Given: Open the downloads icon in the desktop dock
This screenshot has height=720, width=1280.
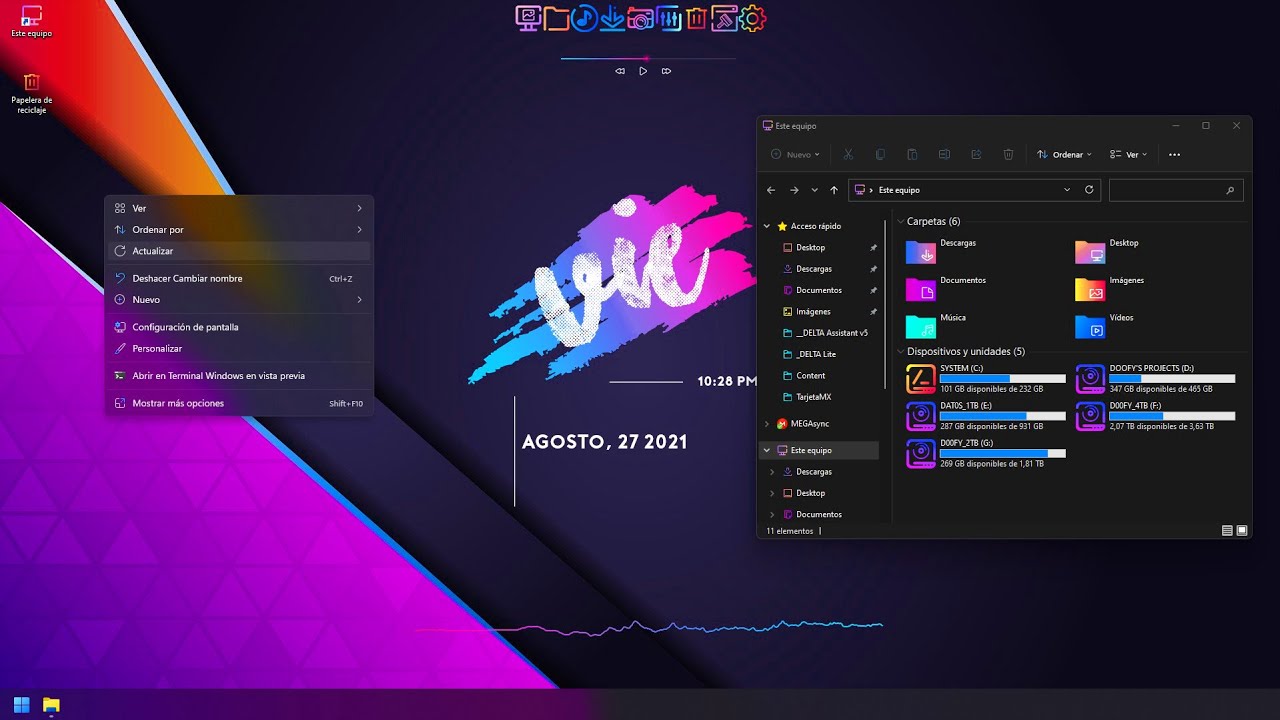Looking at the screenshot, I should coord(611,17).
